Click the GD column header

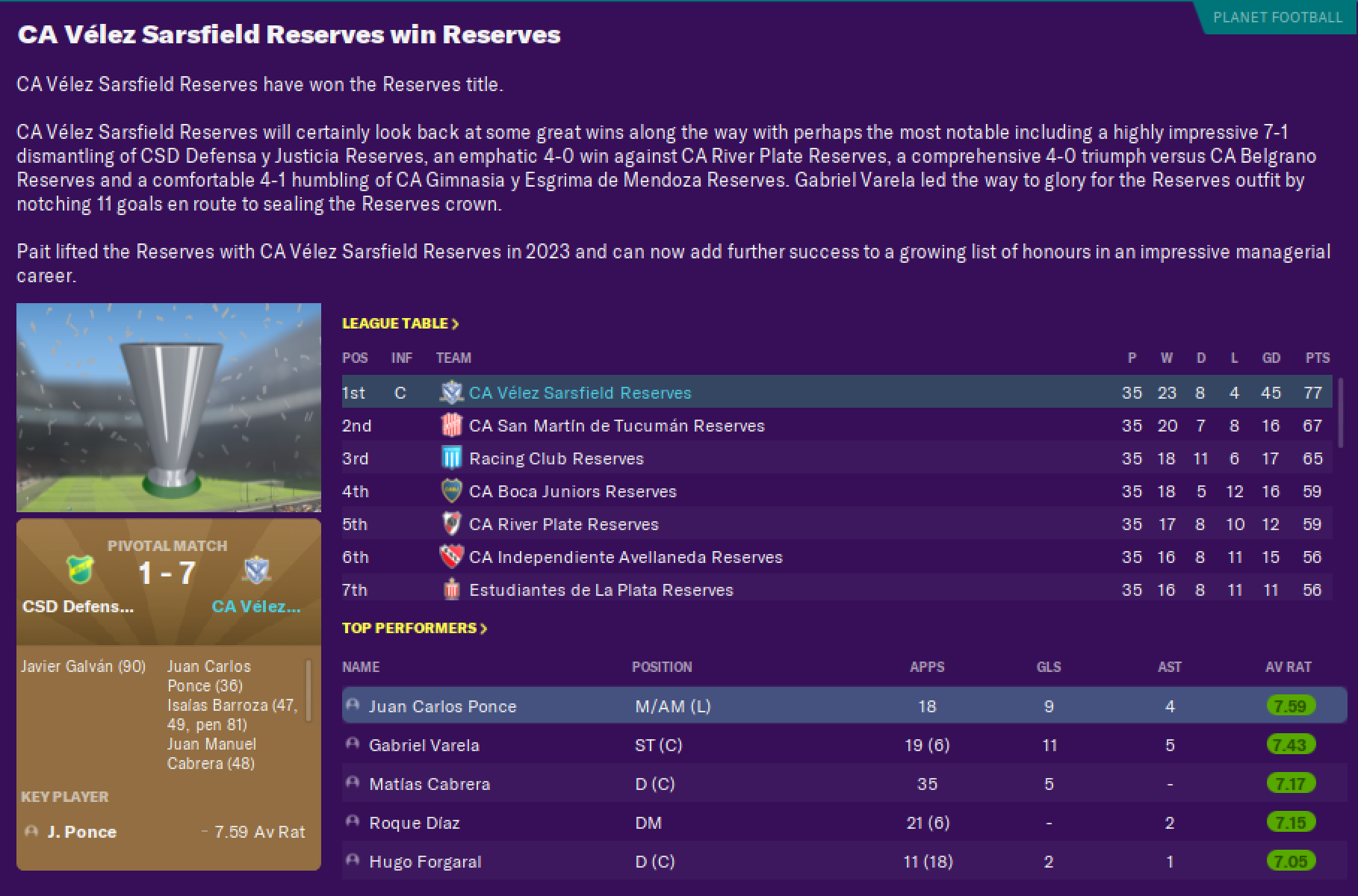point(1271,358)
